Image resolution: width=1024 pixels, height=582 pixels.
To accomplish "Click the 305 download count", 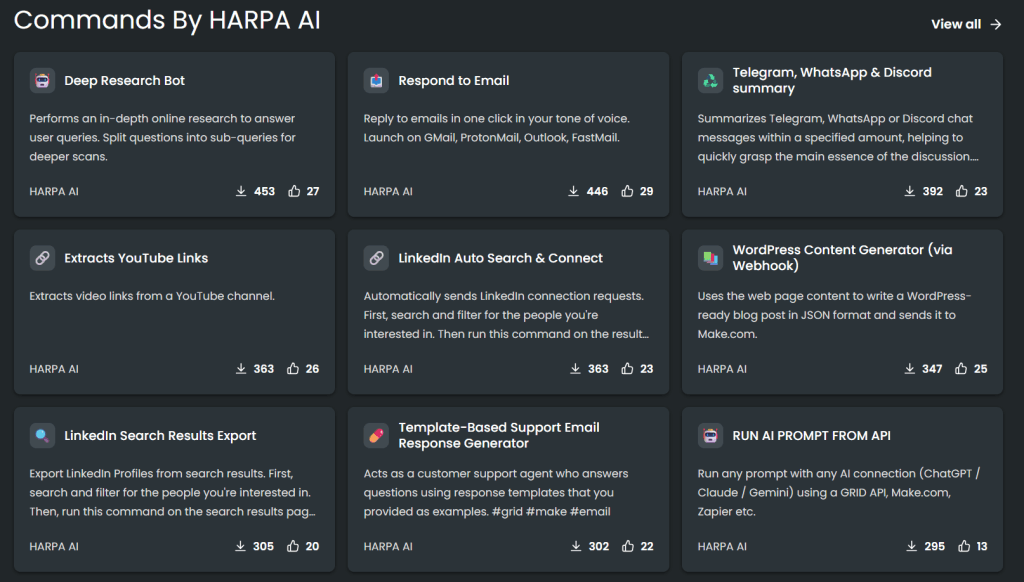I will [x=263, y=546].
